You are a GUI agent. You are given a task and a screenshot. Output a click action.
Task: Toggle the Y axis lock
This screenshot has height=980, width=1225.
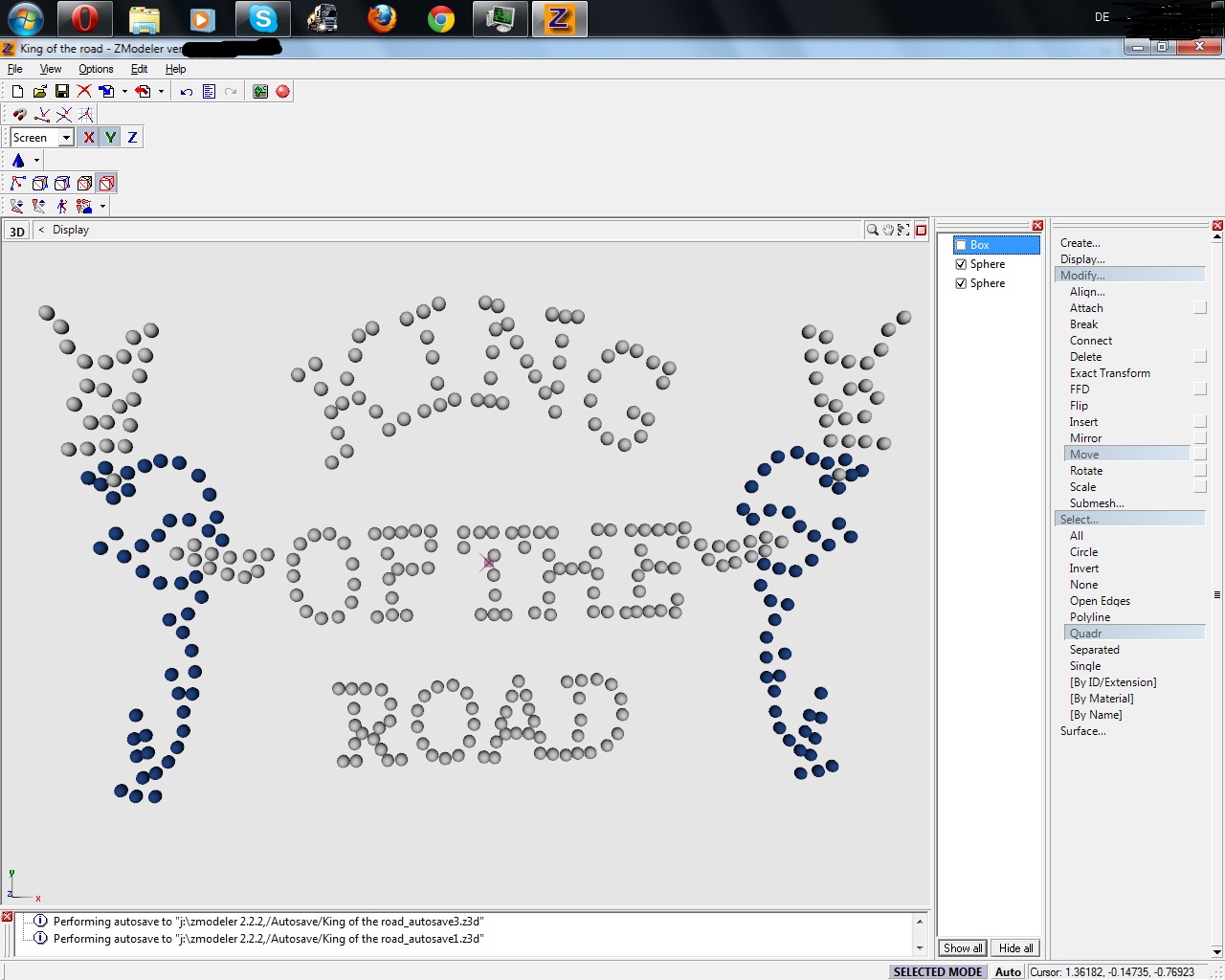110,138
